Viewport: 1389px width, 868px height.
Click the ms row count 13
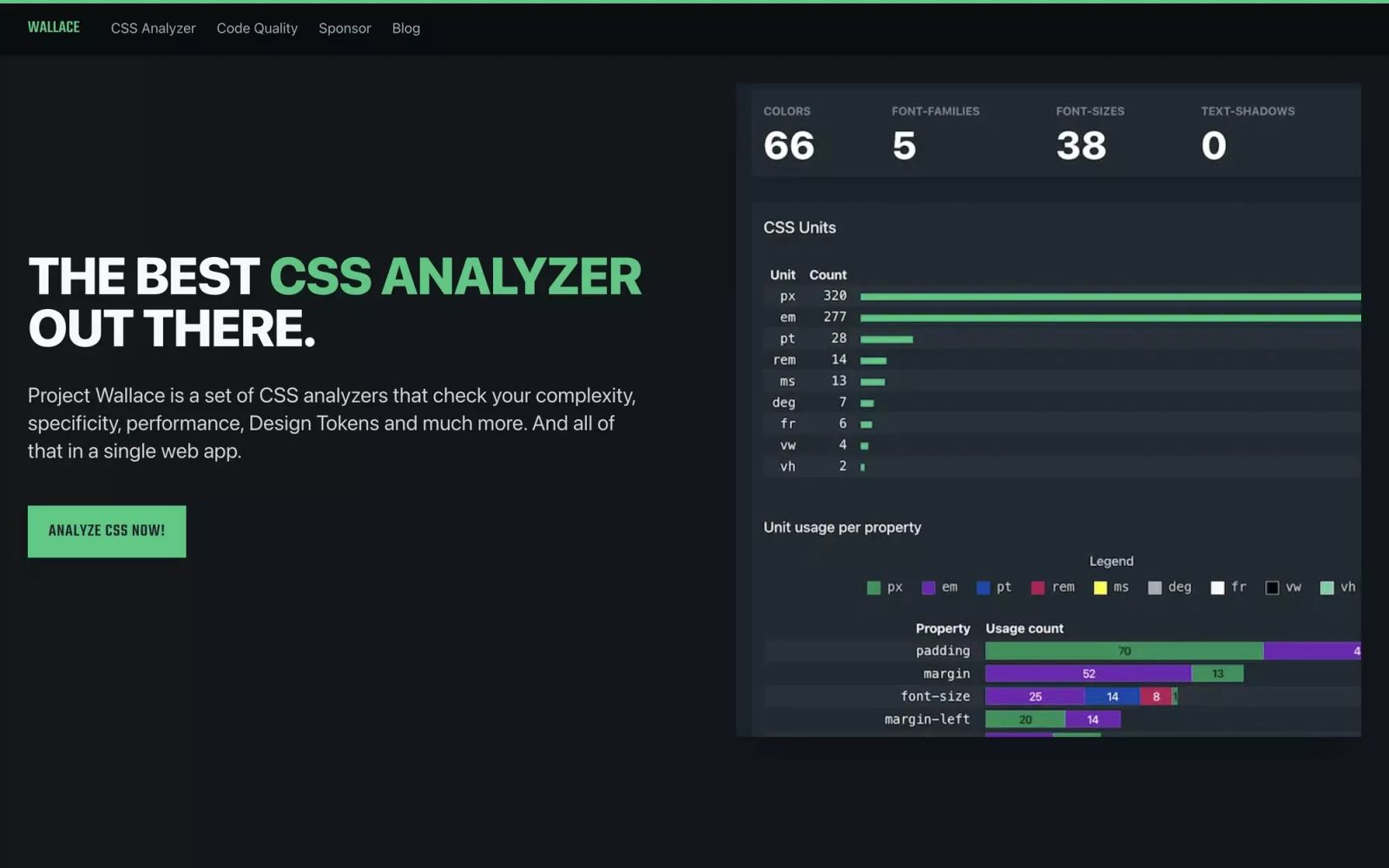tap(839, 381)
